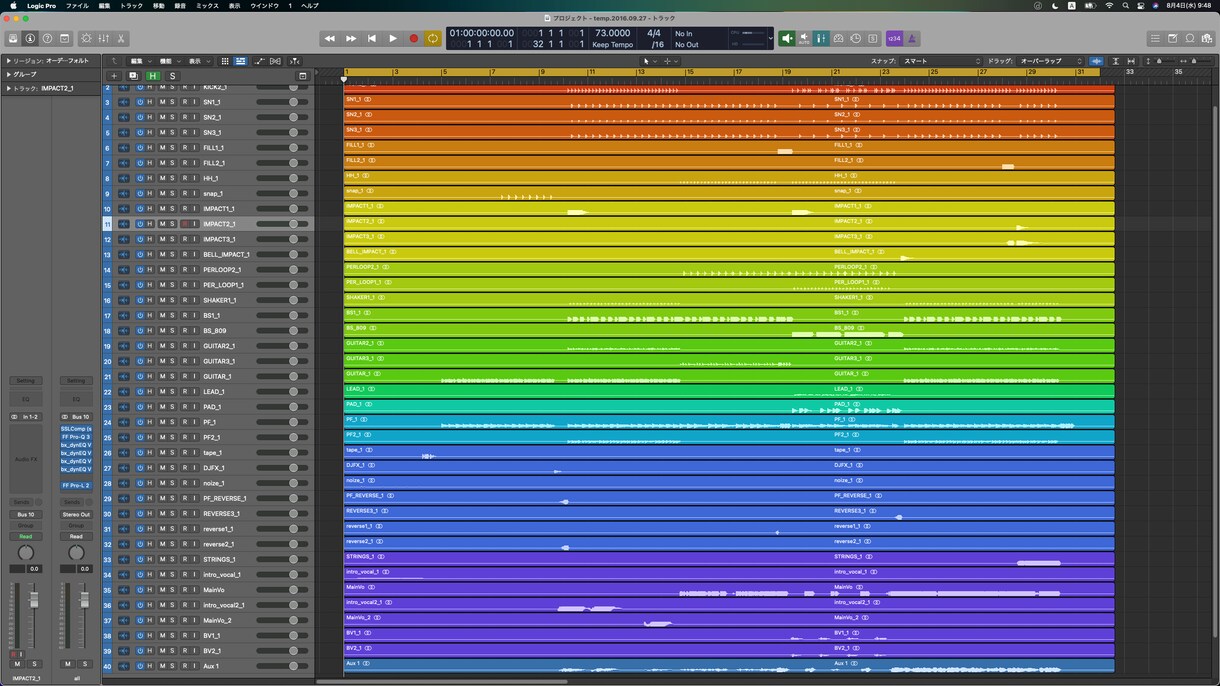Open the トラック menu
The height and width of the screenshot is (686, 1220).
131,6
